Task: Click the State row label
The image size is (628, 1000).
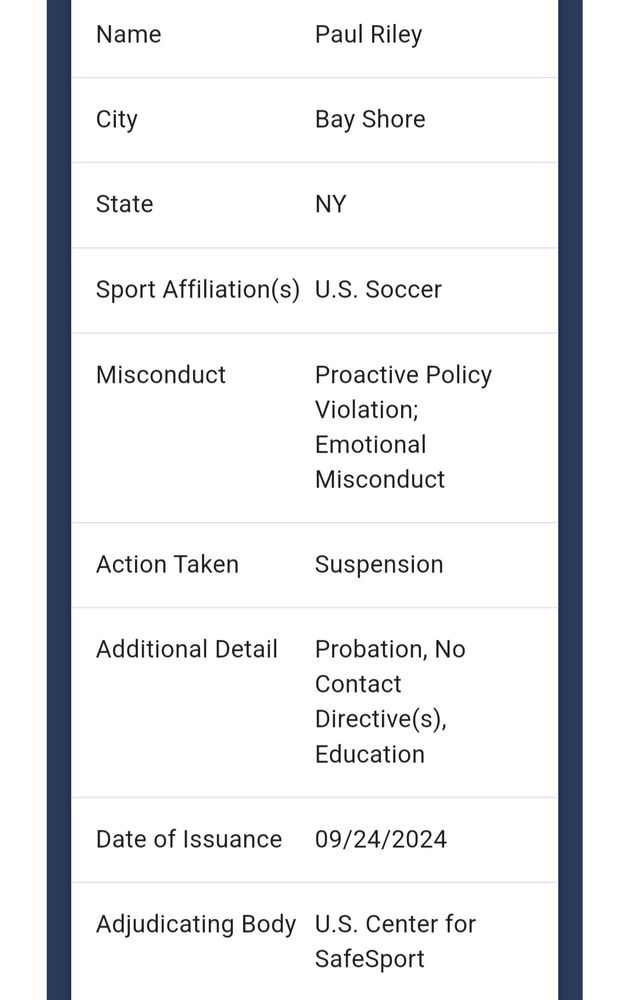Action: tap(124, 204)
